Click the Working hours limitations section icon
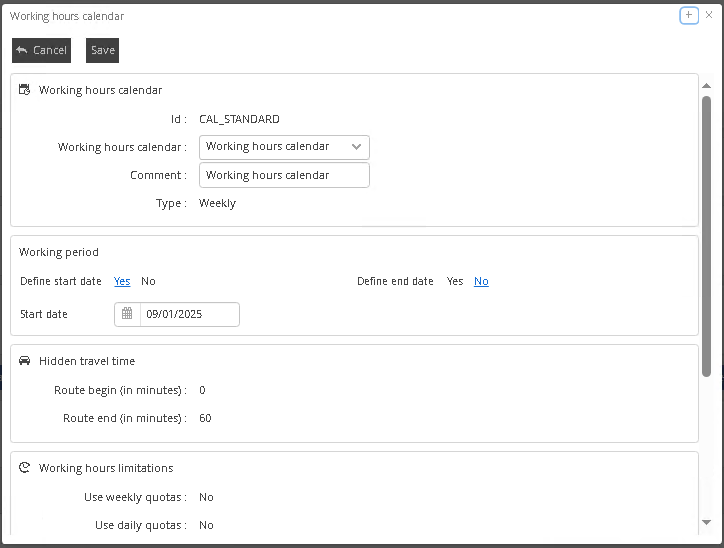Screen dimensions: 724x548 (x=25, y=468)
